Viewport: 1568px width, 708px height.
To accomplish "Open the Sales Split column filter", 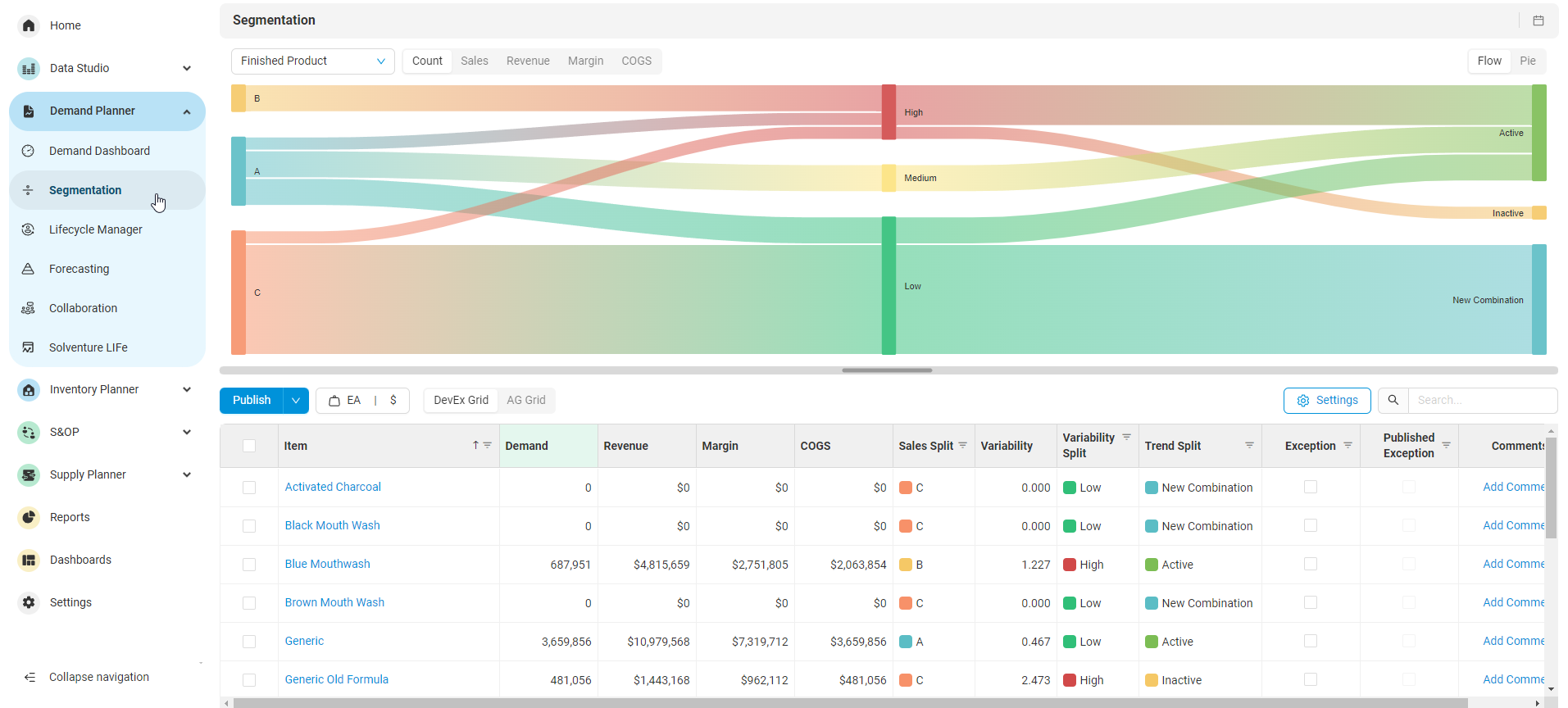I will (x=963, y=445).
